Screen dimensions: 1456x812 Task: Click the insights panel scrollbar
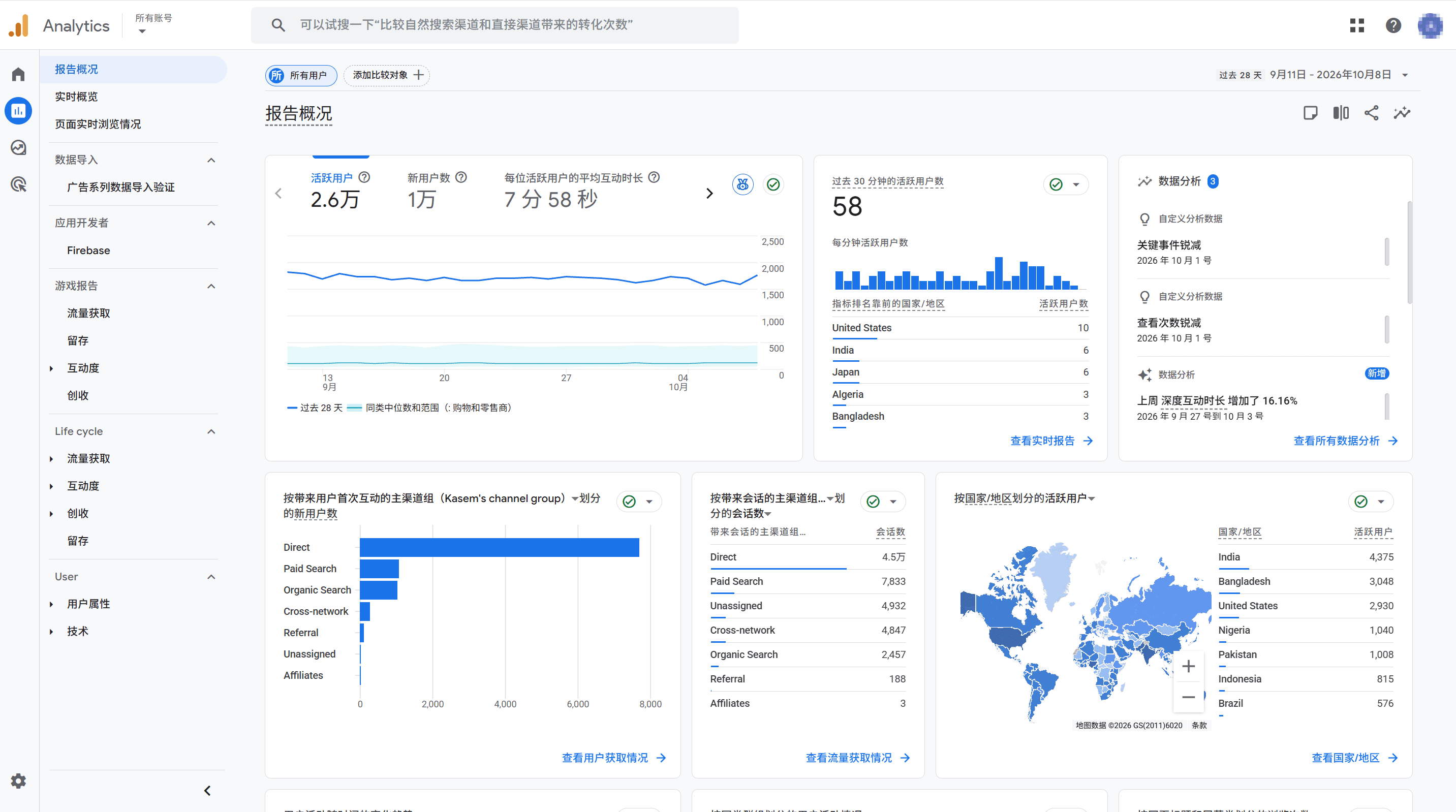pyautogui.click(x=1410, y=252)
